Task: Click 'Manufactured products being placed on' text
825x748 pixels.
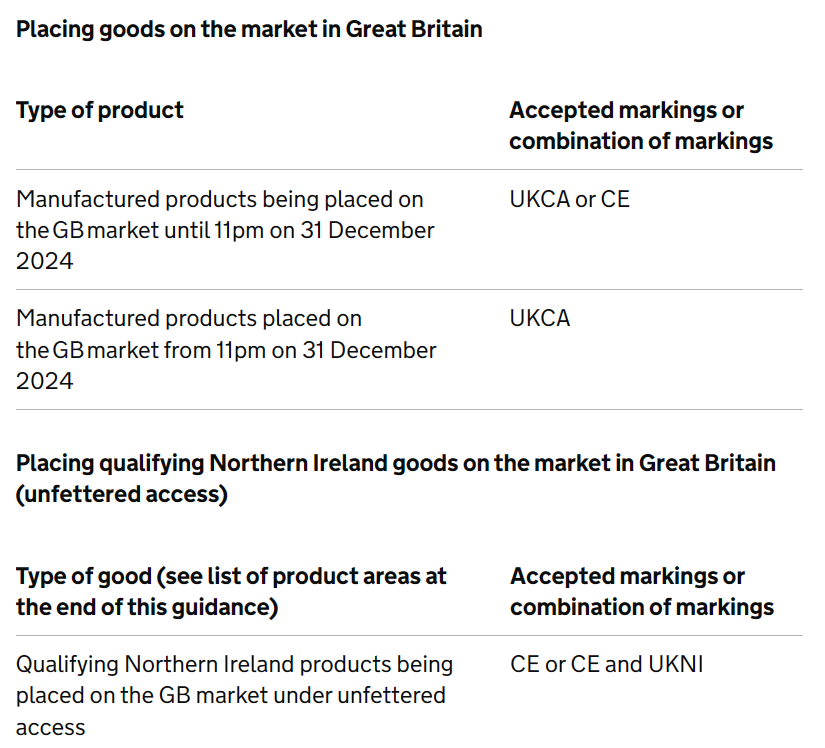Action: (219, 200)
